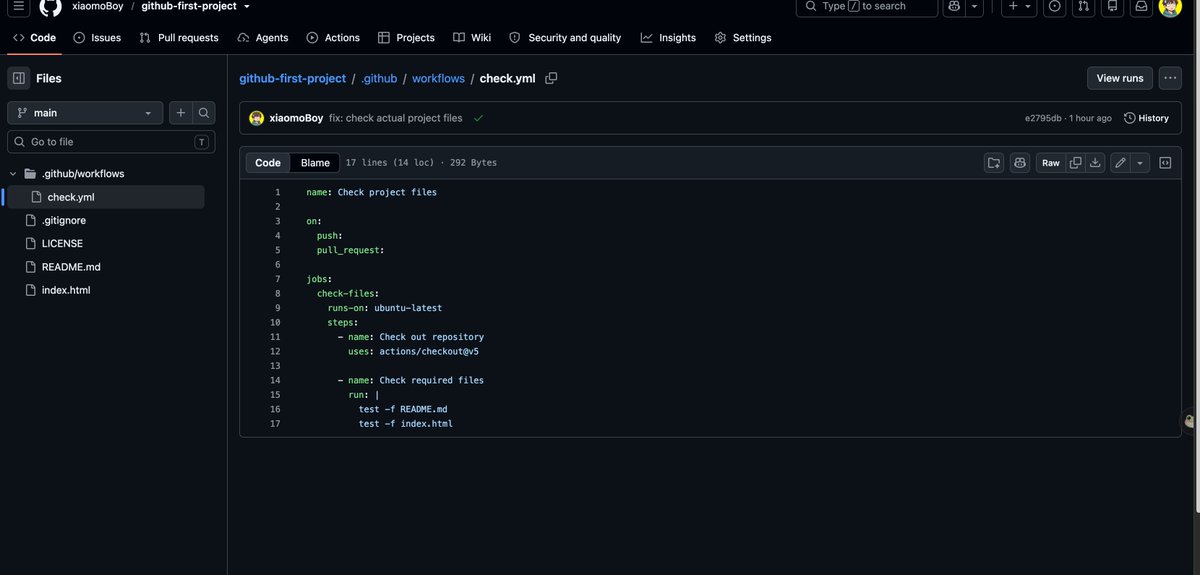Screen dimensions: 1200x575
Task: Collapse the file tree side panel
Action: [x=19, y=78]
